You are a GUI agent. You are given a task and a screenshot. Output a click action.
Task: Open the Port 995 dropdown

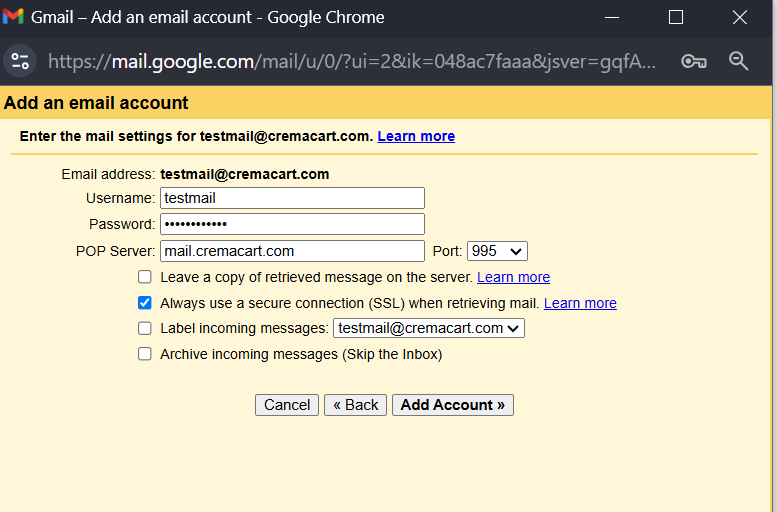pos(497,251)
